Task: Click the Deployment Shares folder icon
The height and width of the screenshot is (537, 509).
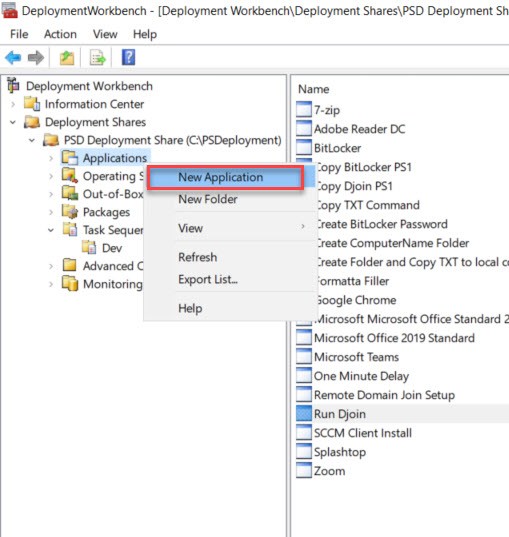Action: (32, 122)
